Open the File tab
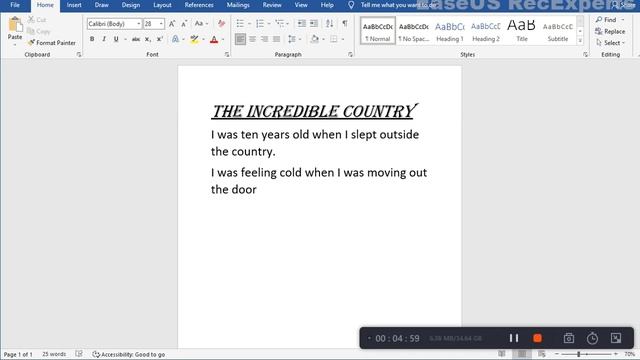 coord(15,5)
